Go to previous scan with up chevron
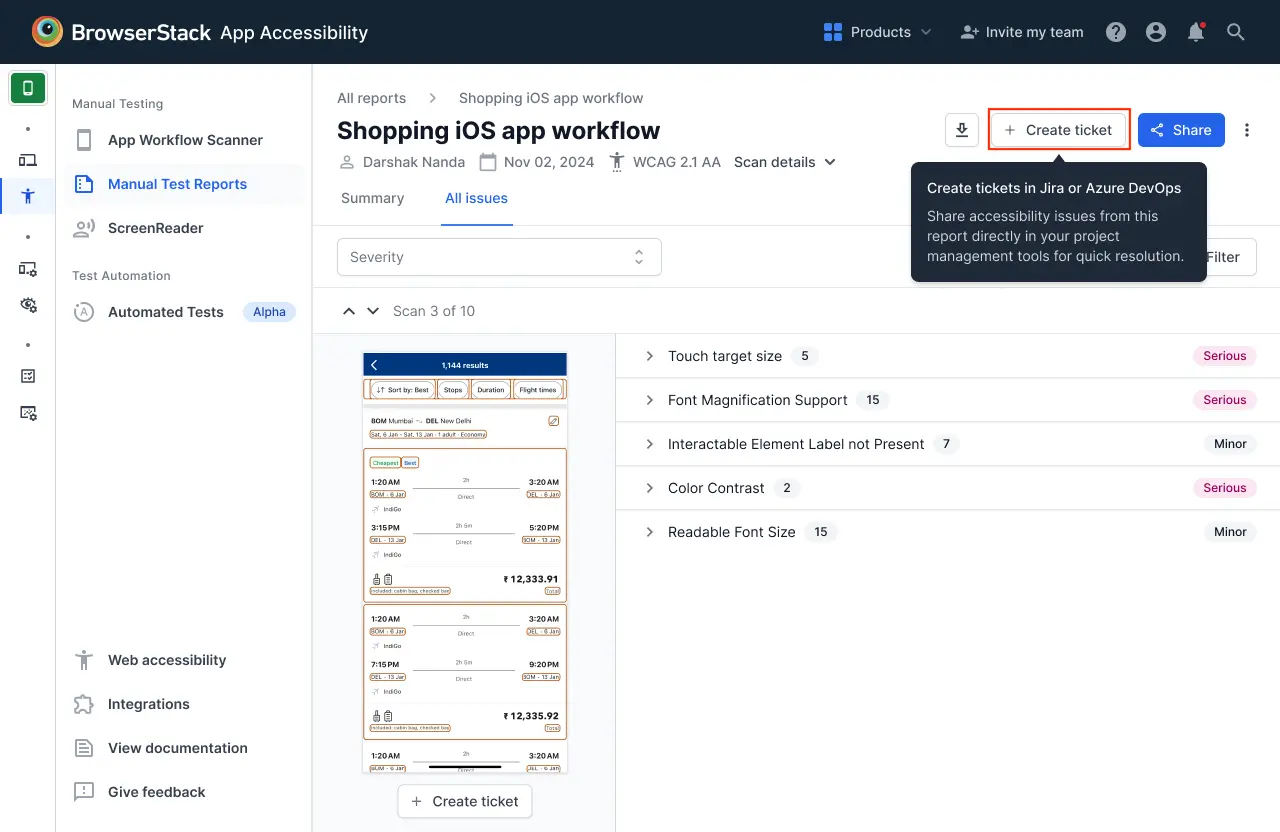The height and width of the screenshot is (832, 1280). [x=349, y=311]
